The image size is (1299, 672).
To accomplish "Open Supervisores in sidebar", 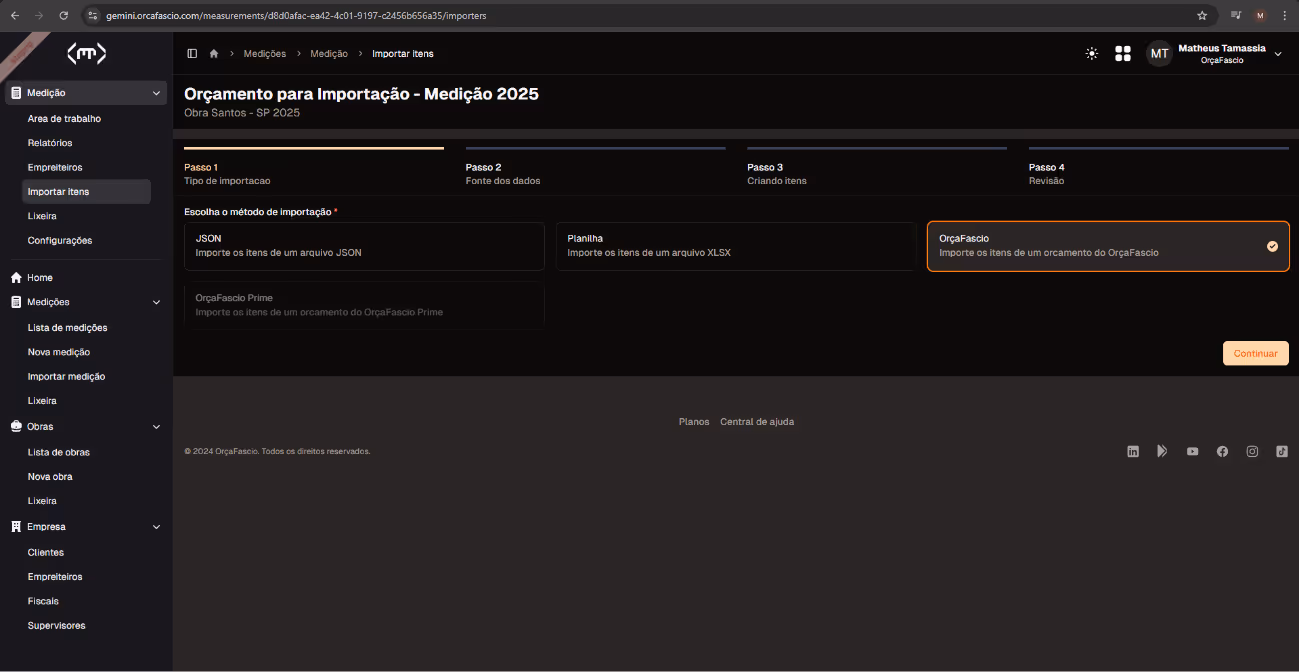I will [x=56, y=626].
